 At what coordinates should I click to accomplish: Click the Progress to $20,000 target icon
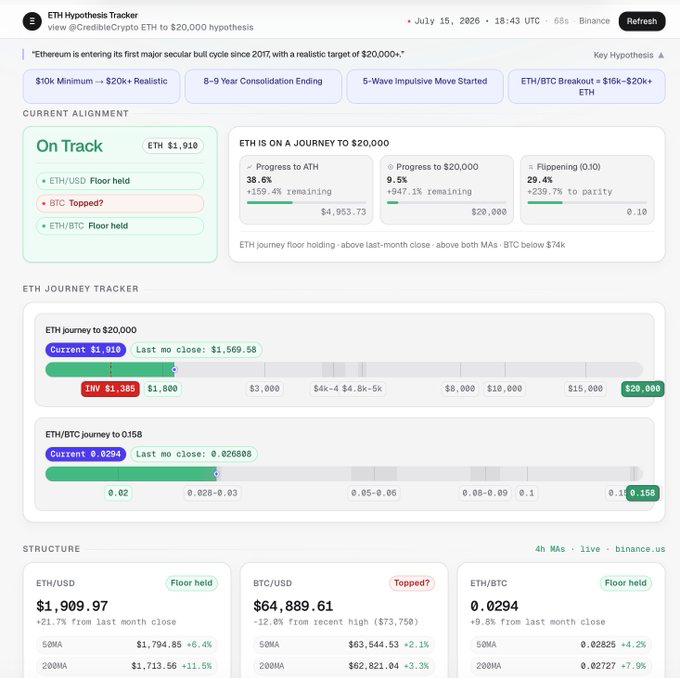tap(390, 167)
